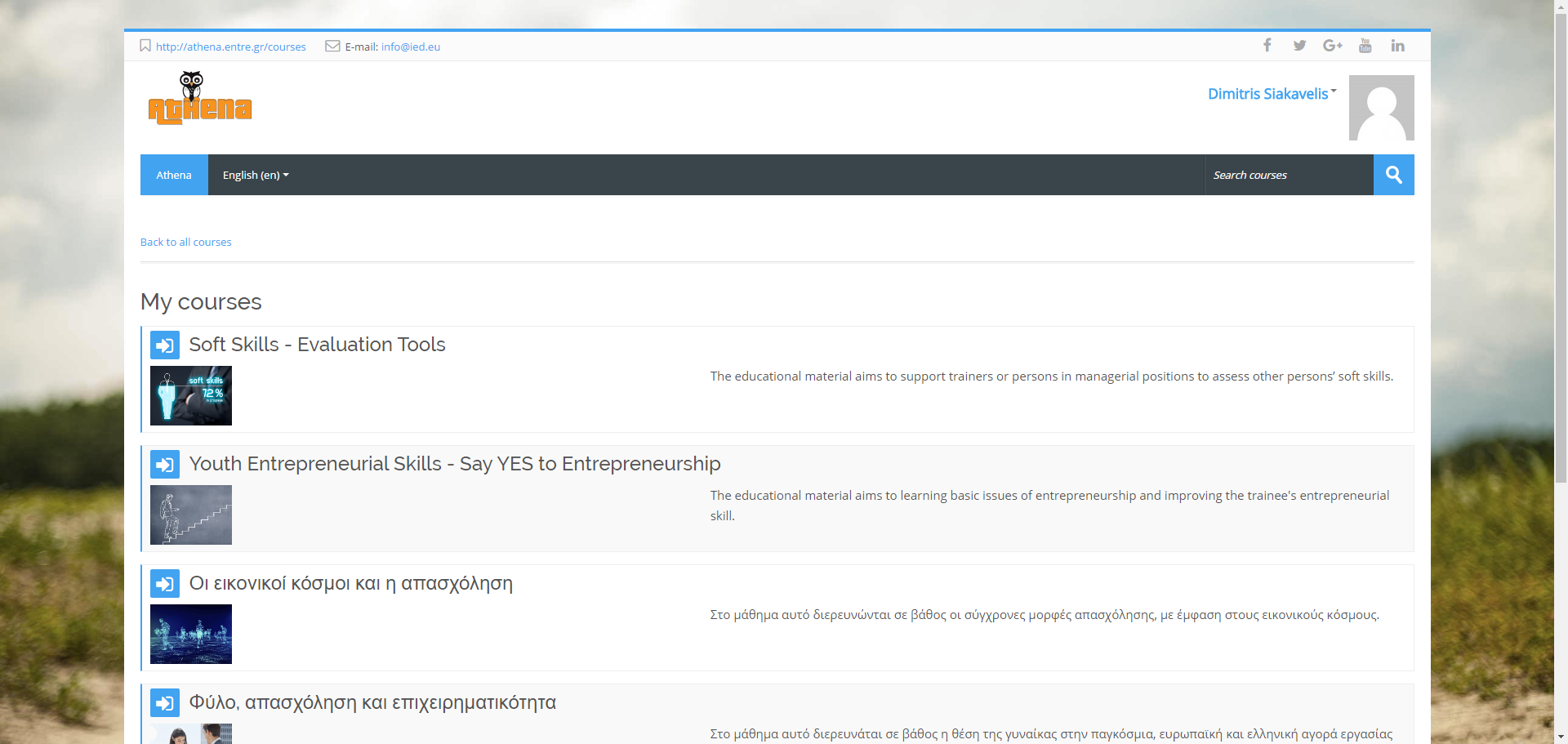The image size is (1568, 744).
Task: Open the Twitter social link
Action: pyautogui.click(x=1299, y=46)
